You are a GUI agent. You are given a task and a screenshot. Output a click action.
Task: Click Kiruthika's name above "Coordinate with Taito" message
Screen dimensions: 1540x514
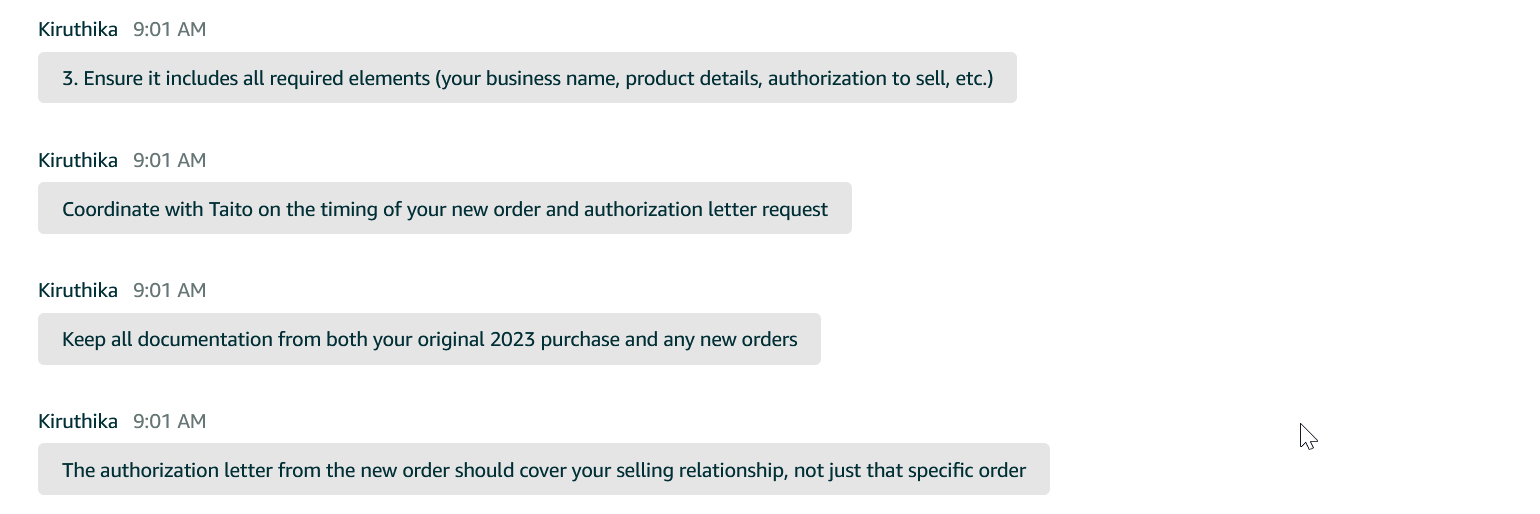point(78,160)
